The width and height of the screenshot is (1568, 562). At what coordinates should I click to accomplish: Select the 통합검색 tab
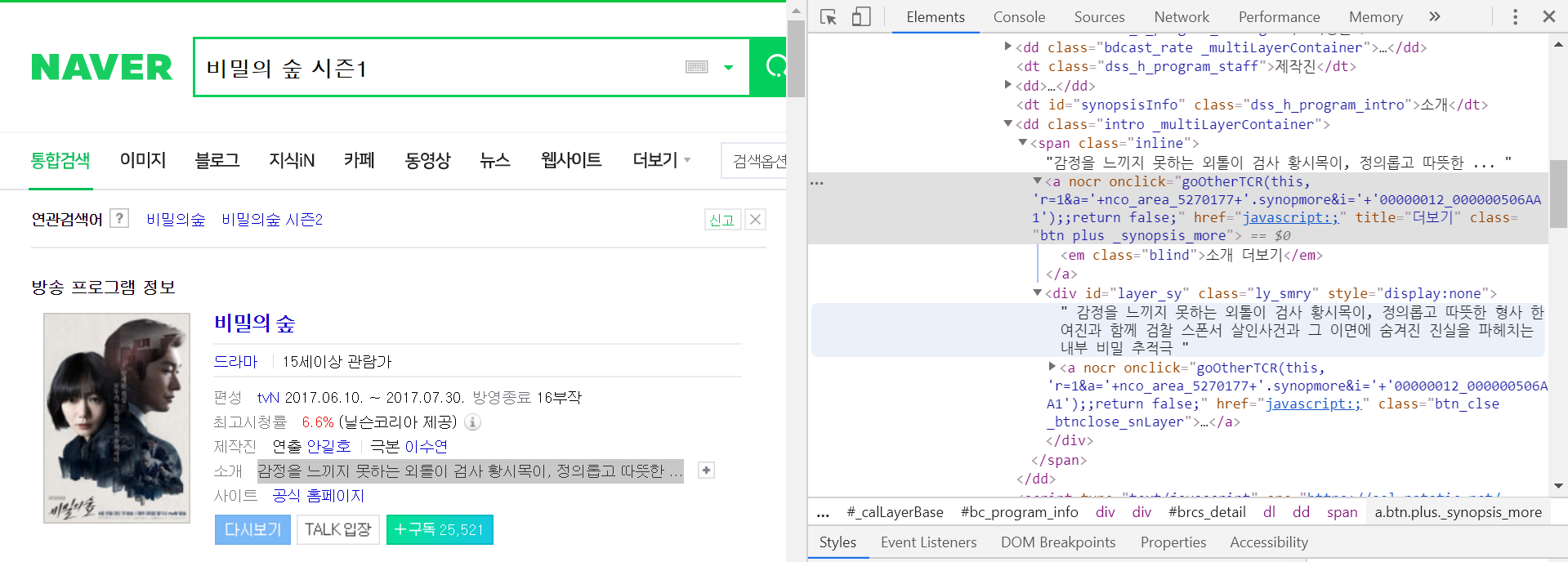point(60,160)
